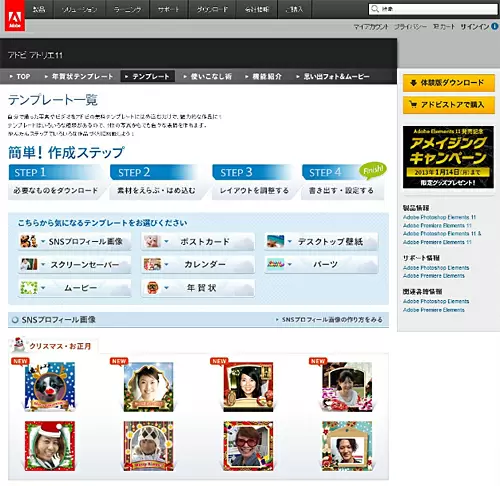Image resolution: width=500 pixels, height=486 pixels.
Task: Open the red sunglasses person template thumbnail
Action: tap(248, 446)
